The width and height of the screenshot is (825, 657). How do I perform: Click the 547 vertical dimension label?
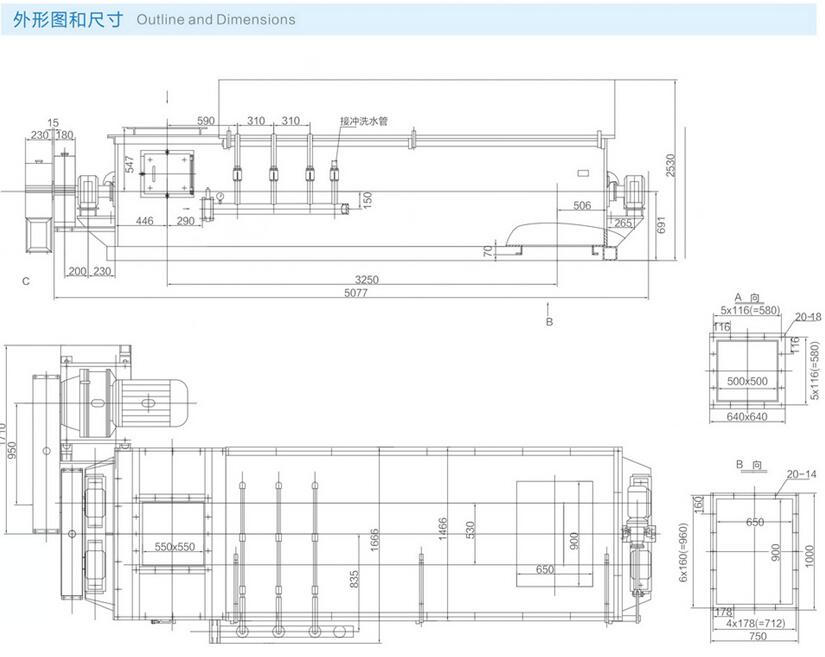(129, 165)
